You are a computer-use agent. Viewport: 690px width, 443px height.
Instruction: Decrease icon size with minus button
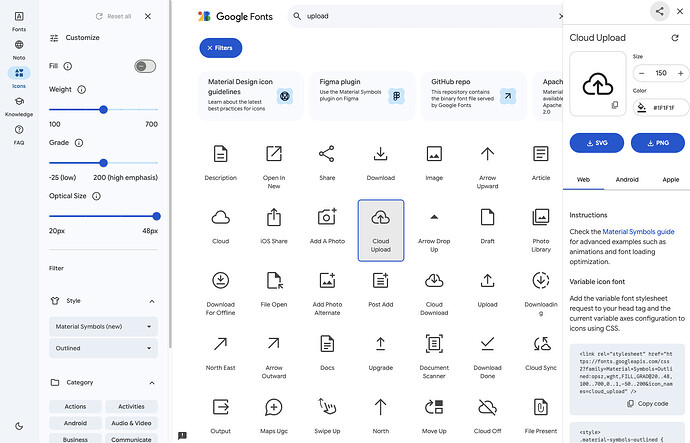click(642, 73)
